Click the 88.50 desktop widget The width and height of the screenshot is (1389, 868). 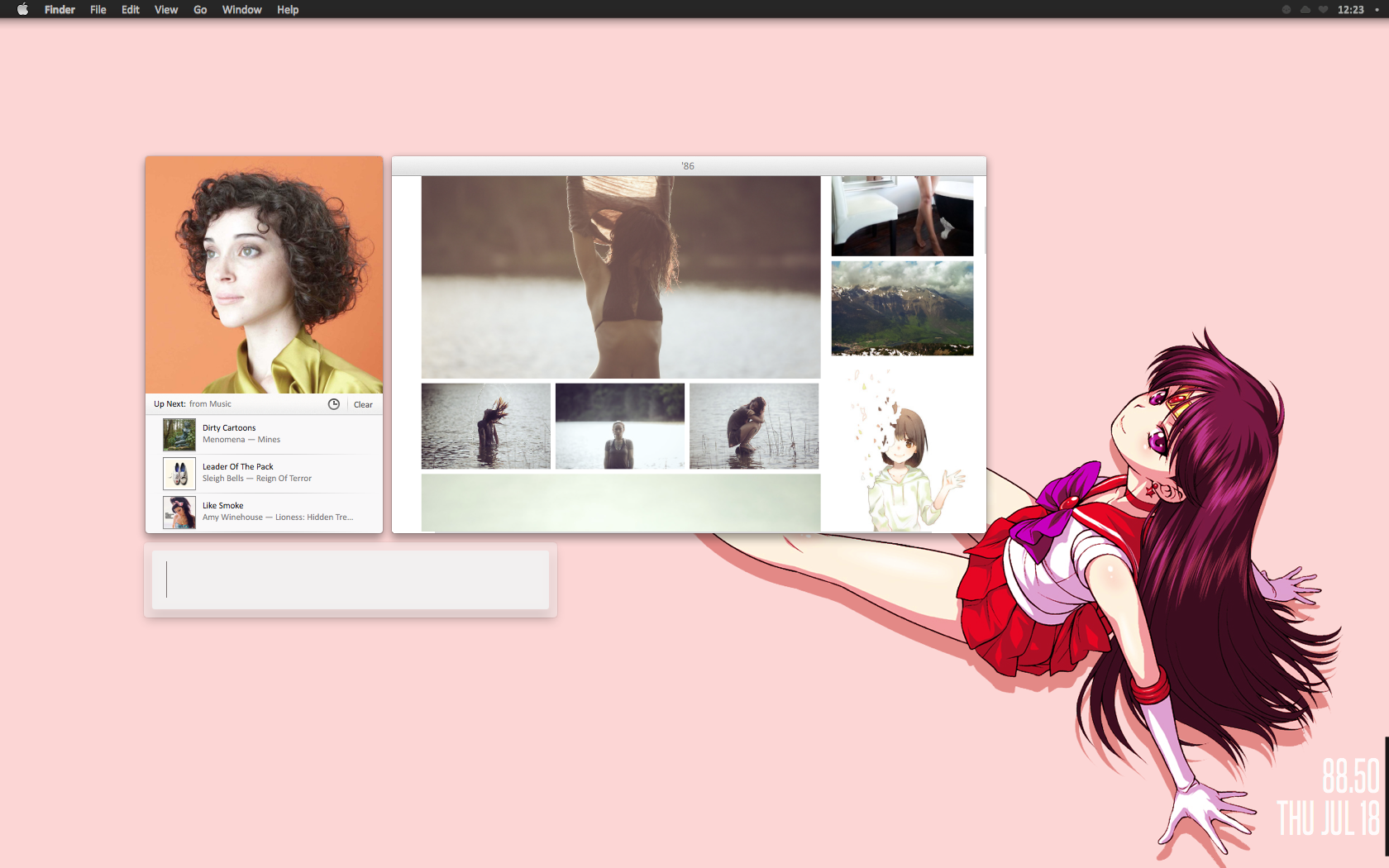(1350, 776)
